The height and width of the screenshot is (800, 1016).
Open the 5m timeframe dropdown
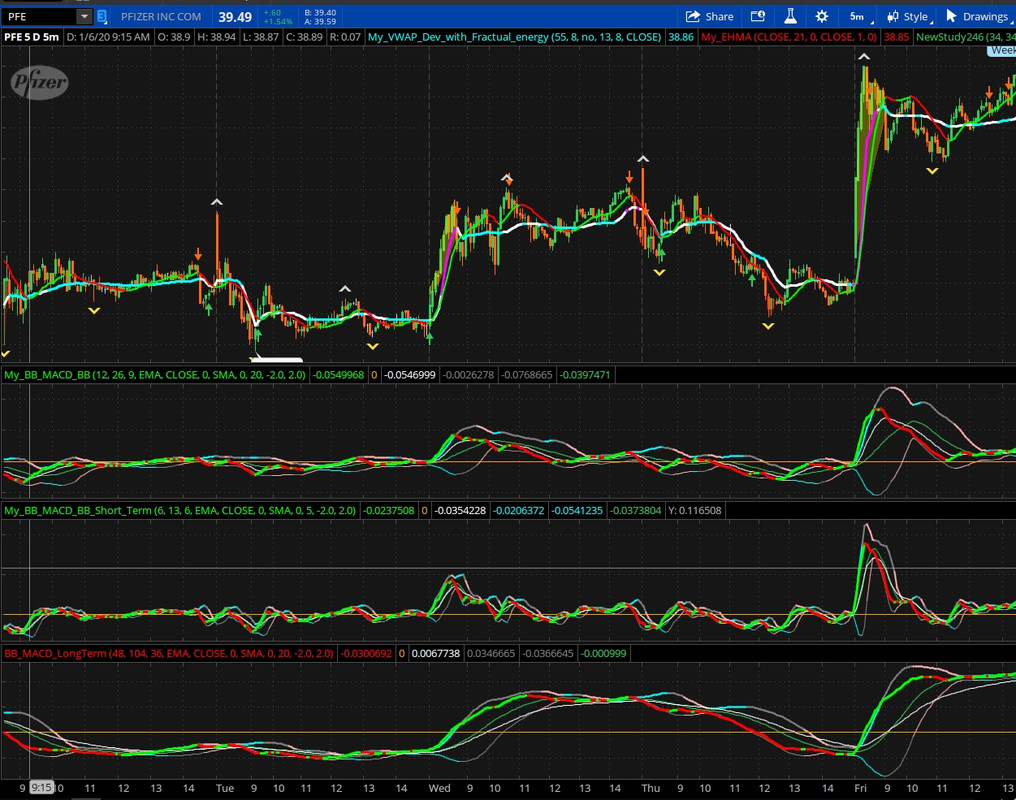tap(858, 16)
